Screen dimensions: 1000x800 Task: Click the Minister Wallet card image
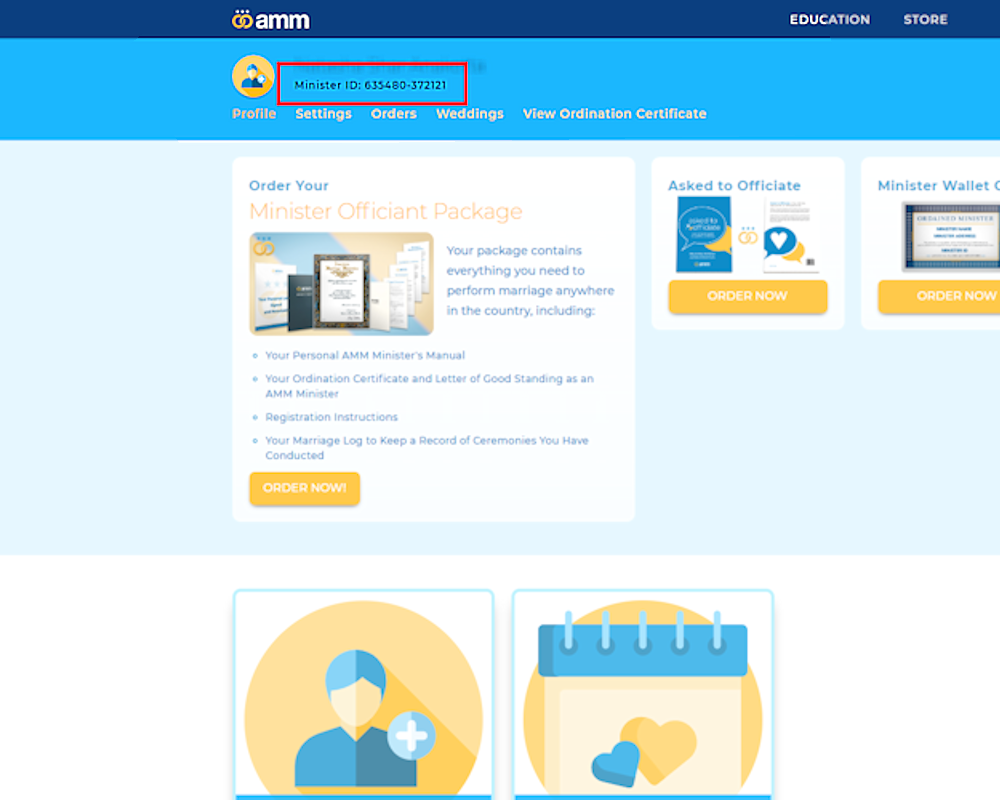pos(950,236)
